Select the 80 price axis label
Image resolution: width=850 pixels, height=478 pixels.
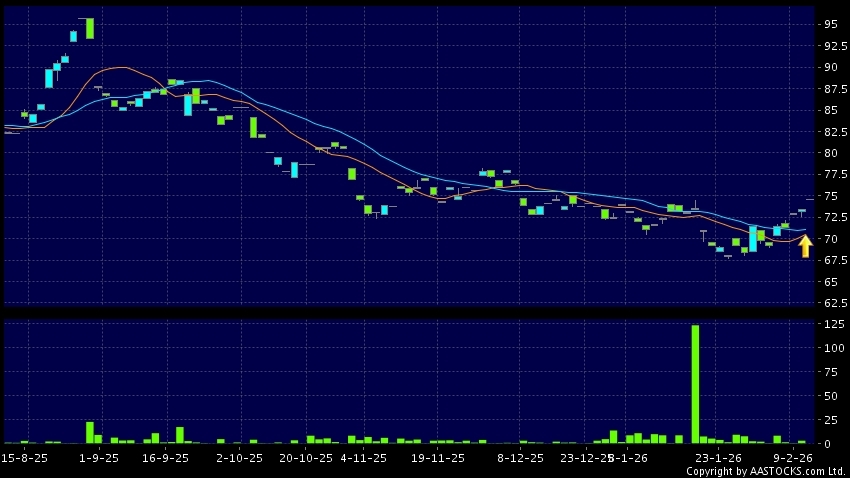pyautogui.click(x=832, y=153)
